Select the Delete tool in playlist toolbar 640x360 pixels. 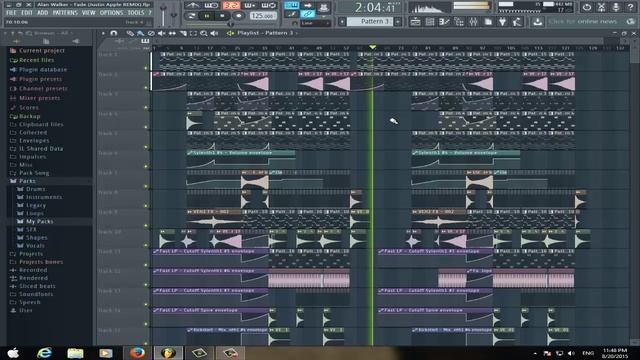(151, 33)
